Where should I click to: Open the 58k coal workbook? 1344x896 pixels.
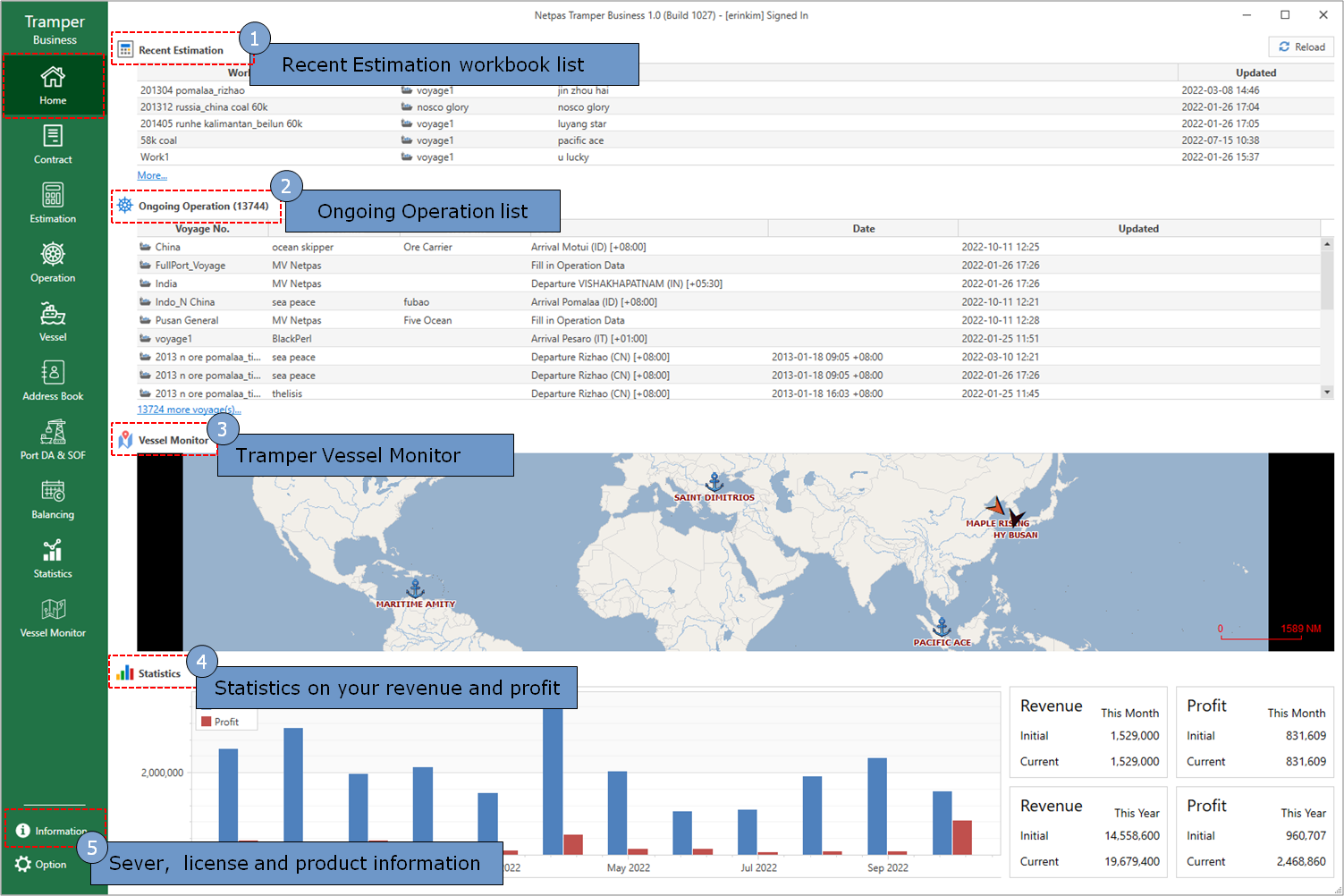(158, 140)
